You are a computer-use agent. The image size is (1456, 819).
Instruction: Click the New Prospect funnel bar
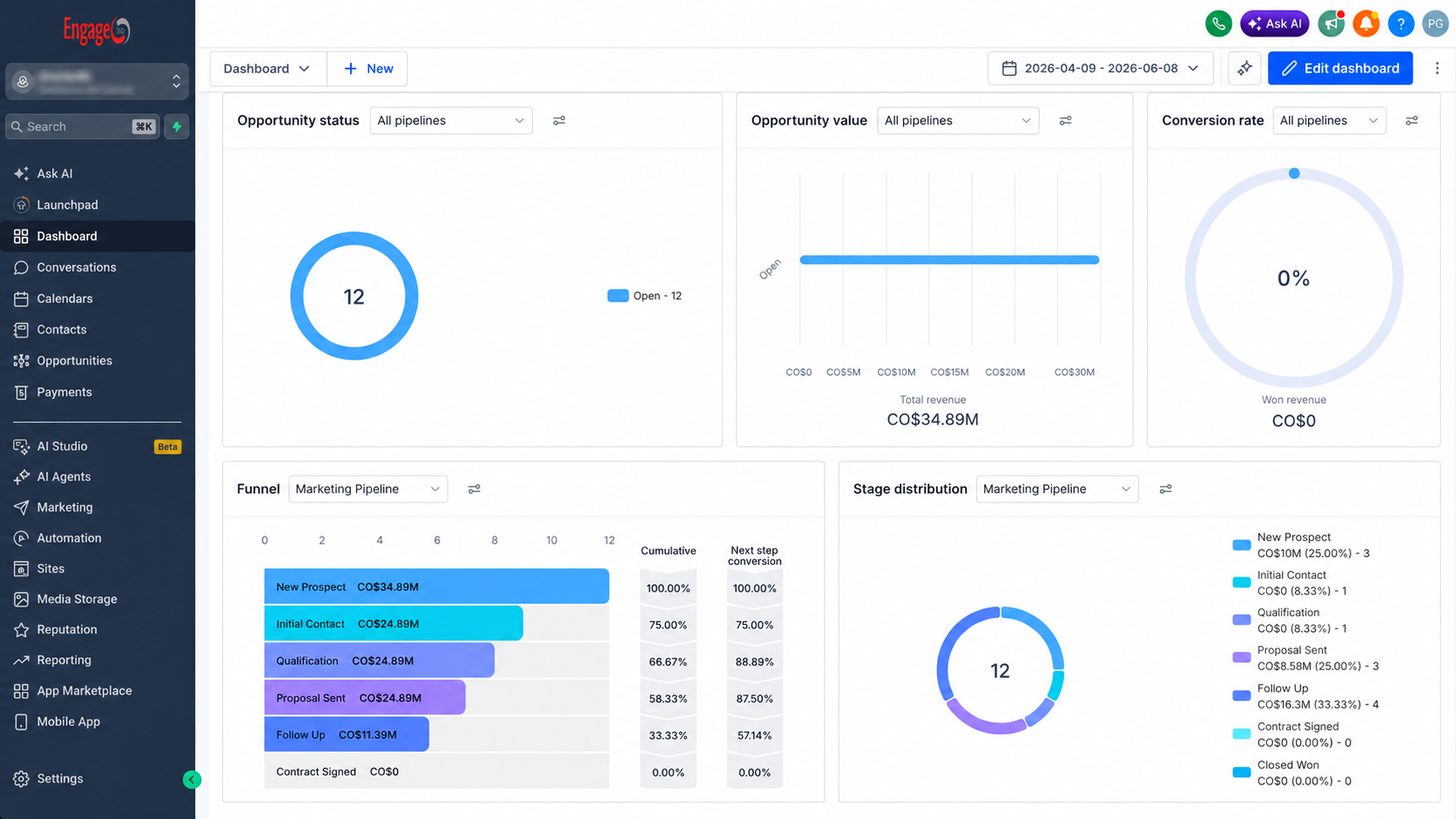(x=436, y=587)
